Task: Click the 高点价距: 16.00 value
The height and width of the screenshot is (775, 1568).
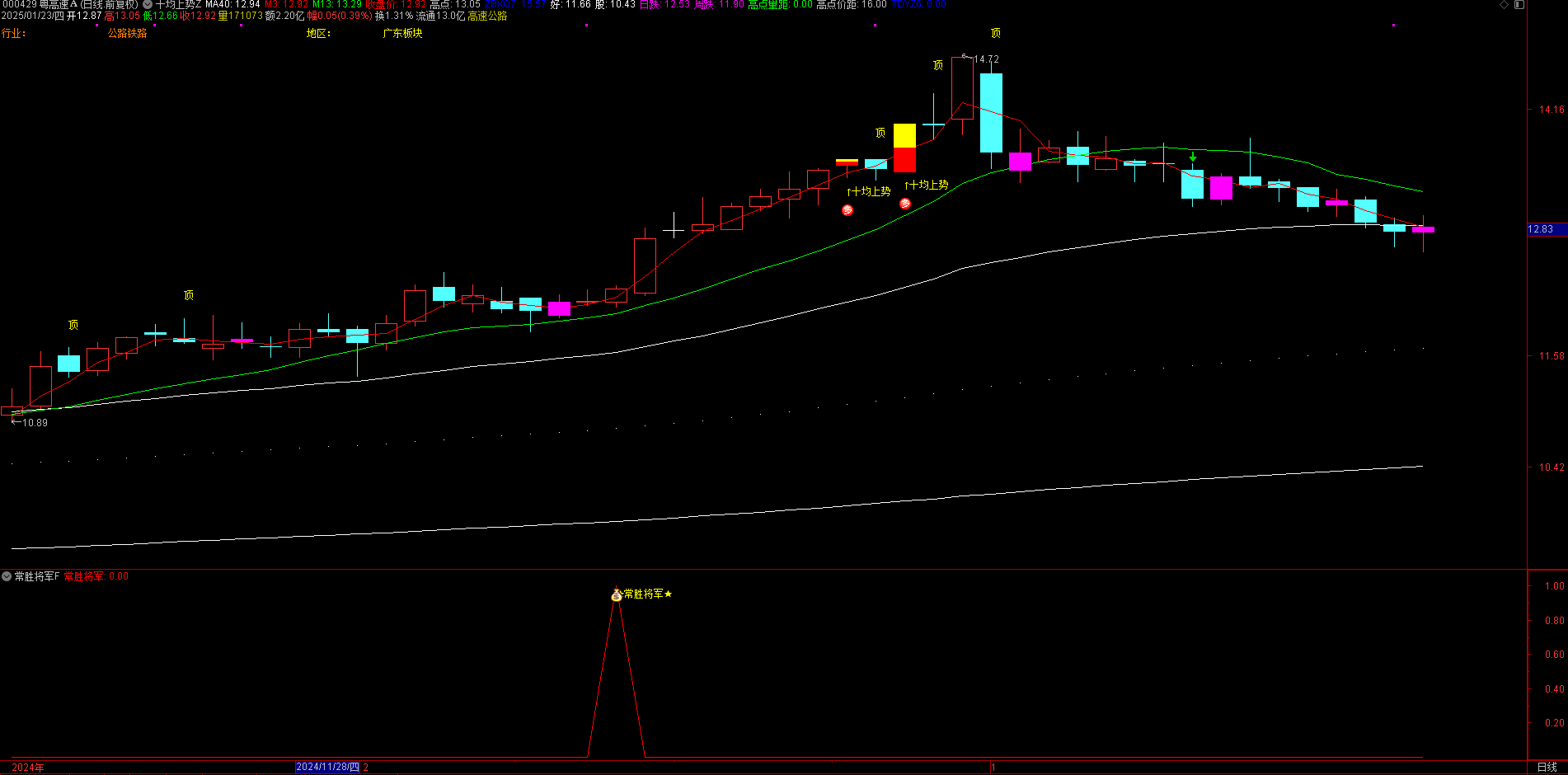Action: coord(852,5)
